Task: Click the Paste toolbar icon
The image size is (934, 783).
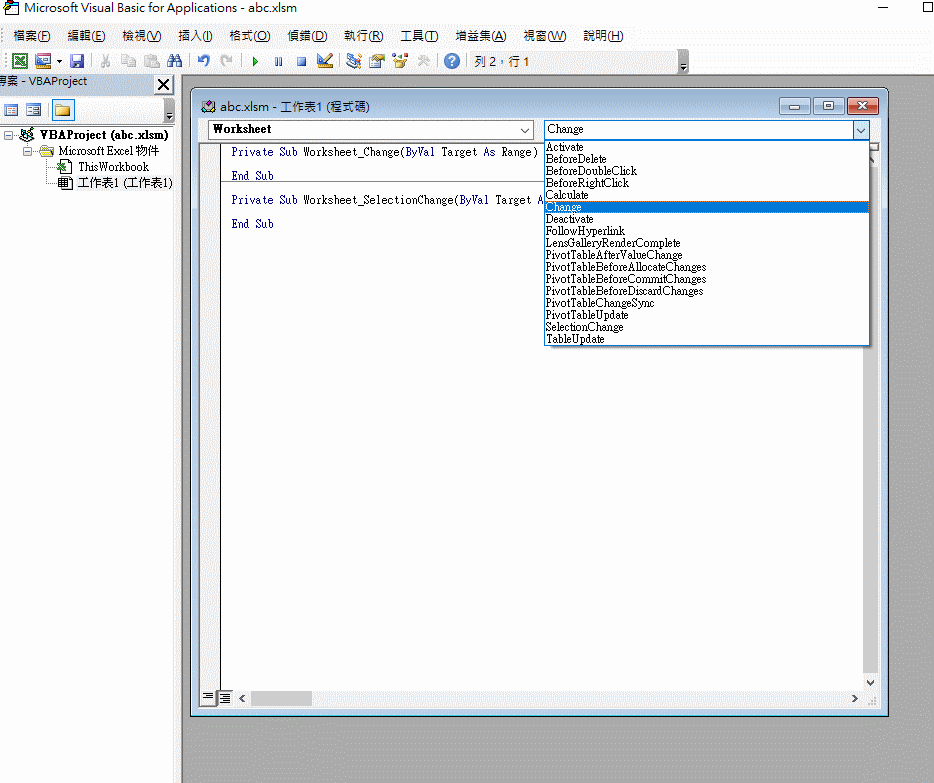Action: (152, 61)
